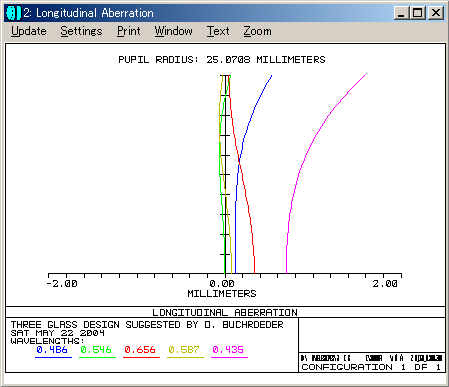449x387 pixels.
Task: Click the 2.00 axis label
Action: pyautogui.click(x=385, y=284)
